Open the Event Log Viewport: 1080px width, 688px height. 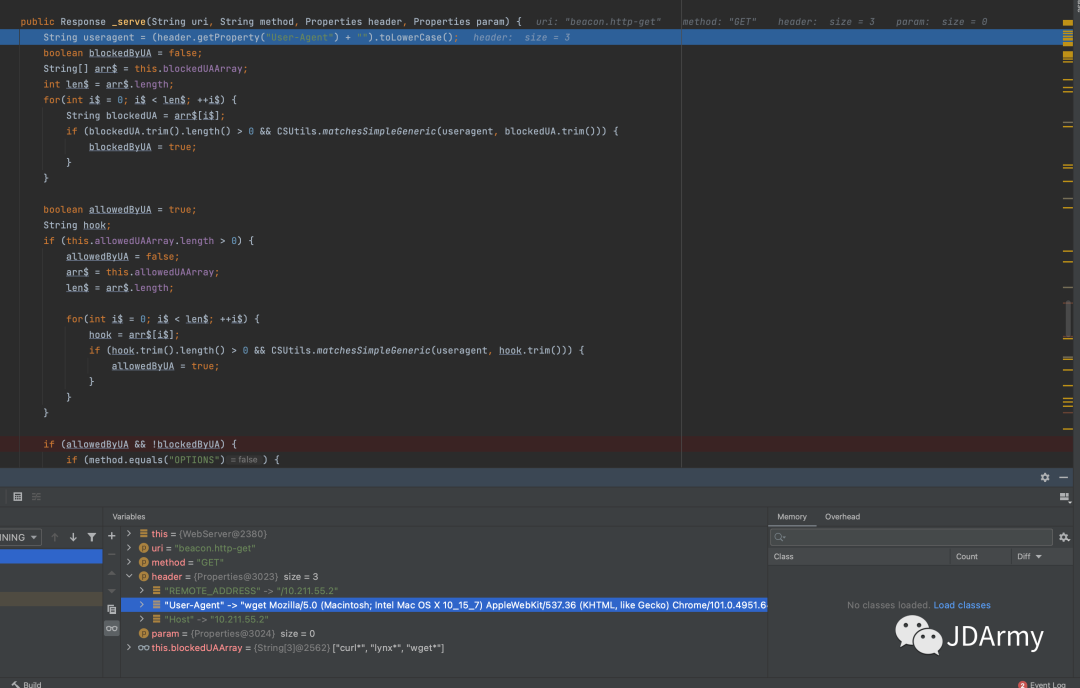pyautogui.click(x=1041, y=685)
